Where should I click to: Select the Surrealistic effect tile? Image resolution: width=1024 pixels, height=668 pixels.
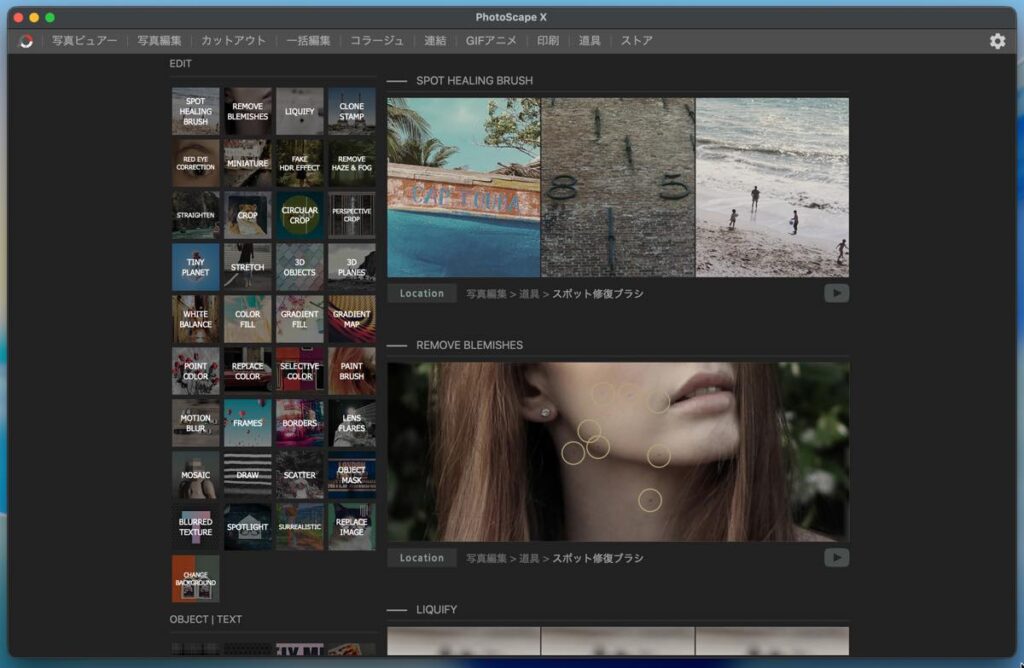click(x=300, y=527)
